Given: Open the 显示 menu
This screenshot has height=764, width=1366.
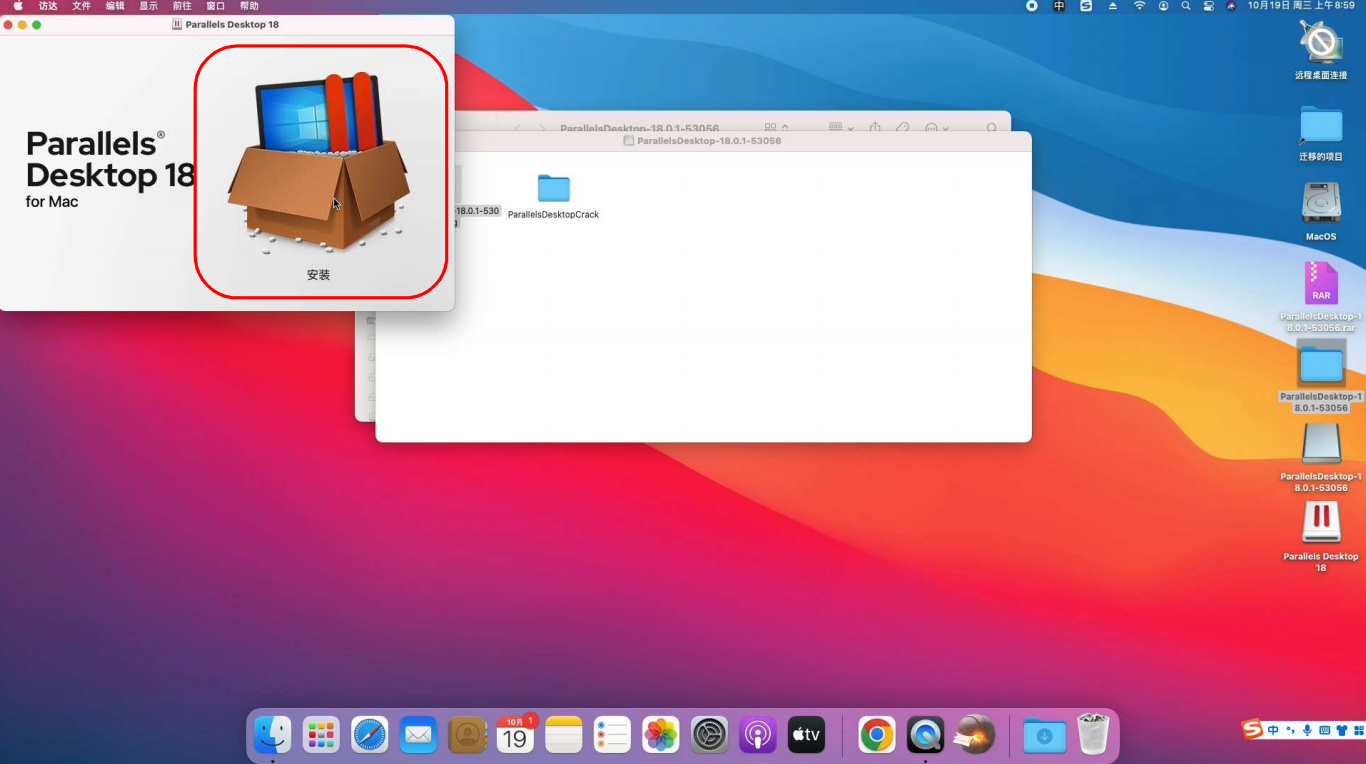Looking at the screenshot, I should tap(148, 6).
